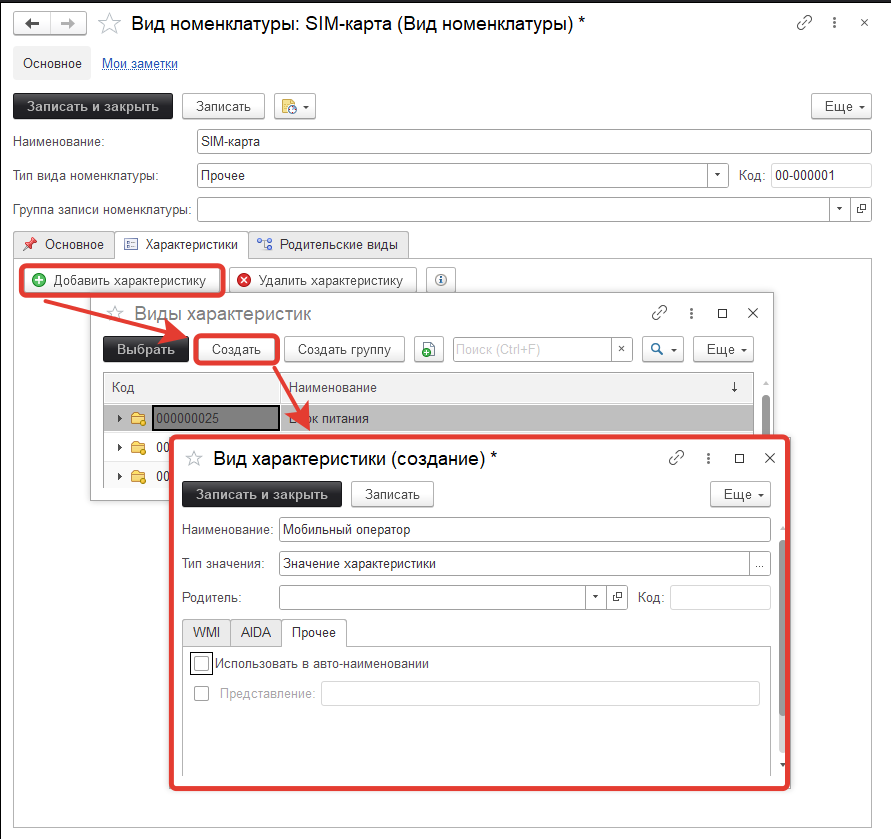Copy link to Вид номенклатуры form
This screenshot has height=839, width=891.
click(x=804, y=23)
